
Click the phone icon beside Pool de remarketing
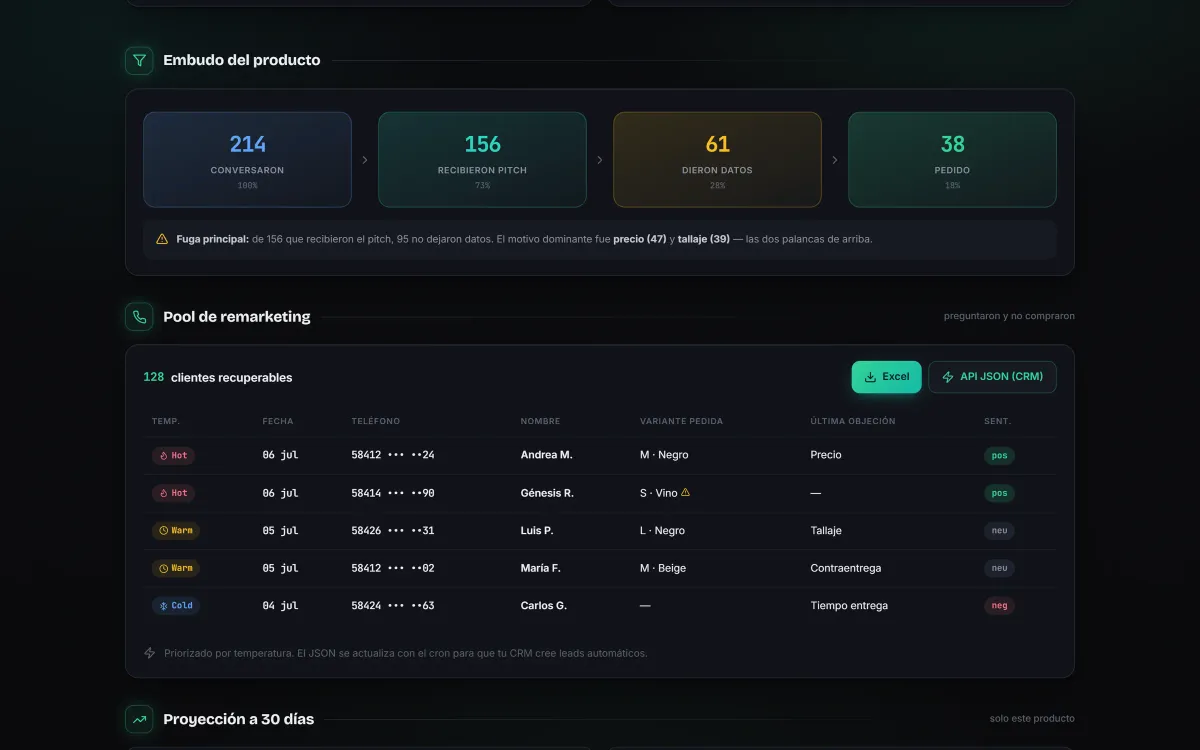139,317
